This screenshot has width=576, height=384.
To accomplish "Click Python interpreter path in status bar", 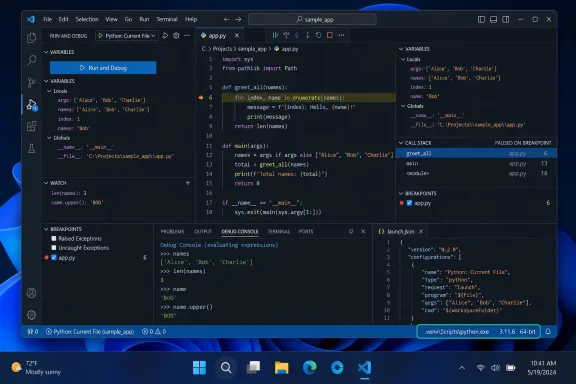I will 457,331.
